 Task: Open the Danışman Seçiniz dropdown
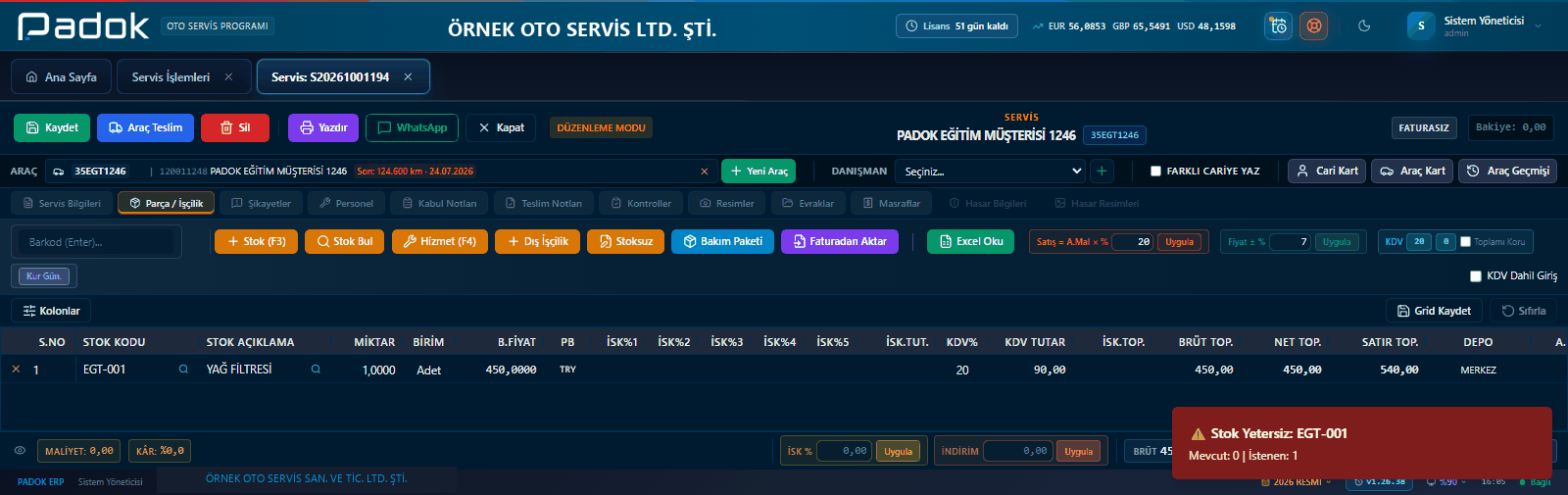click(992, 172)
